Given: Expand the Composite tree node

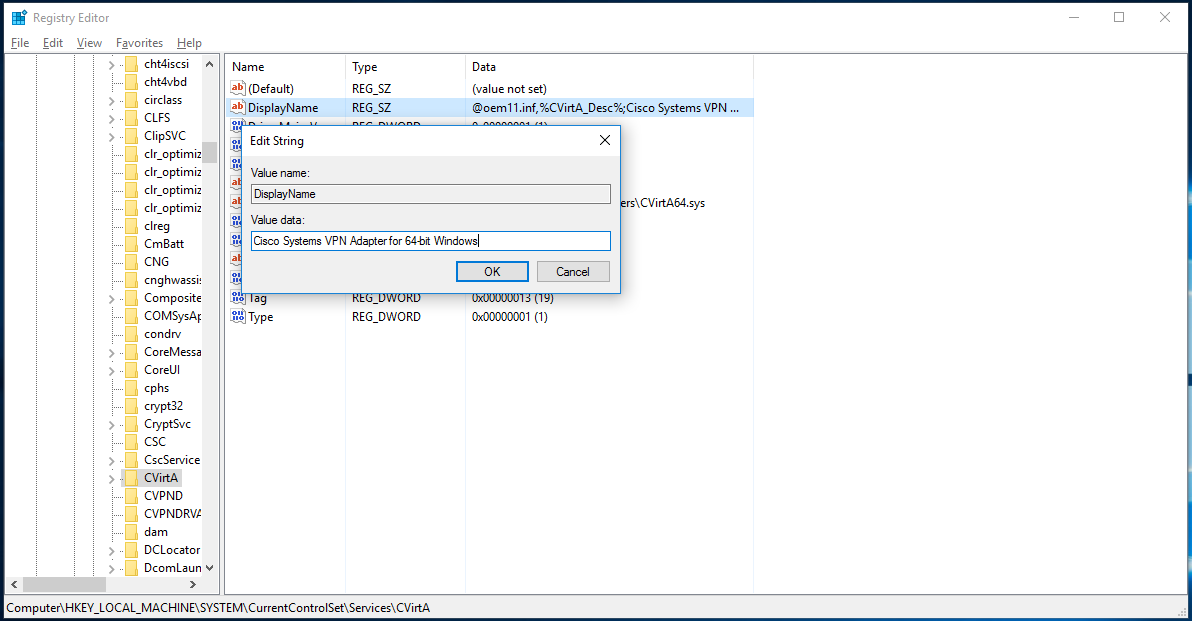Looking at the screenshot, I should click(112, 299).
